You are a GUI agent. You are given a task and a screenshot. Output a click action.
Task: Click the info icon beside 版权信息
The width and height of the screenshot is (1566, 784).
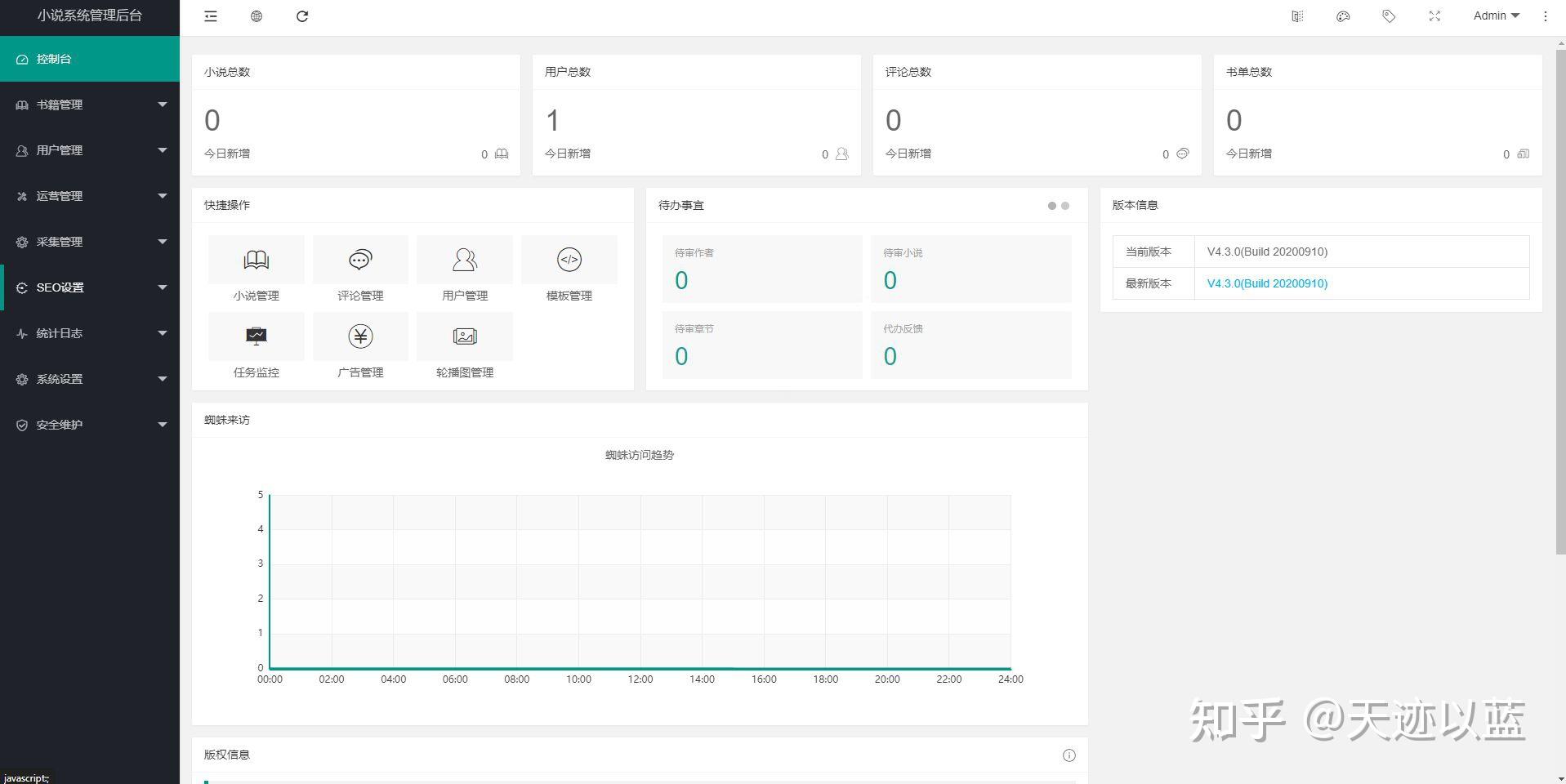[x=1069, y=755]
